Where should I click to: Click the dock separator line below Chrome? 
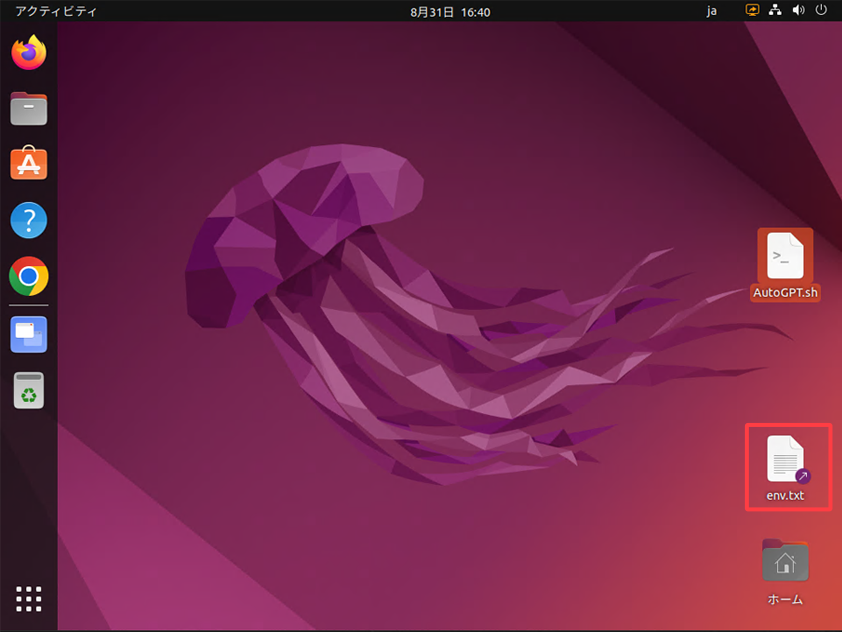[29, 305]
